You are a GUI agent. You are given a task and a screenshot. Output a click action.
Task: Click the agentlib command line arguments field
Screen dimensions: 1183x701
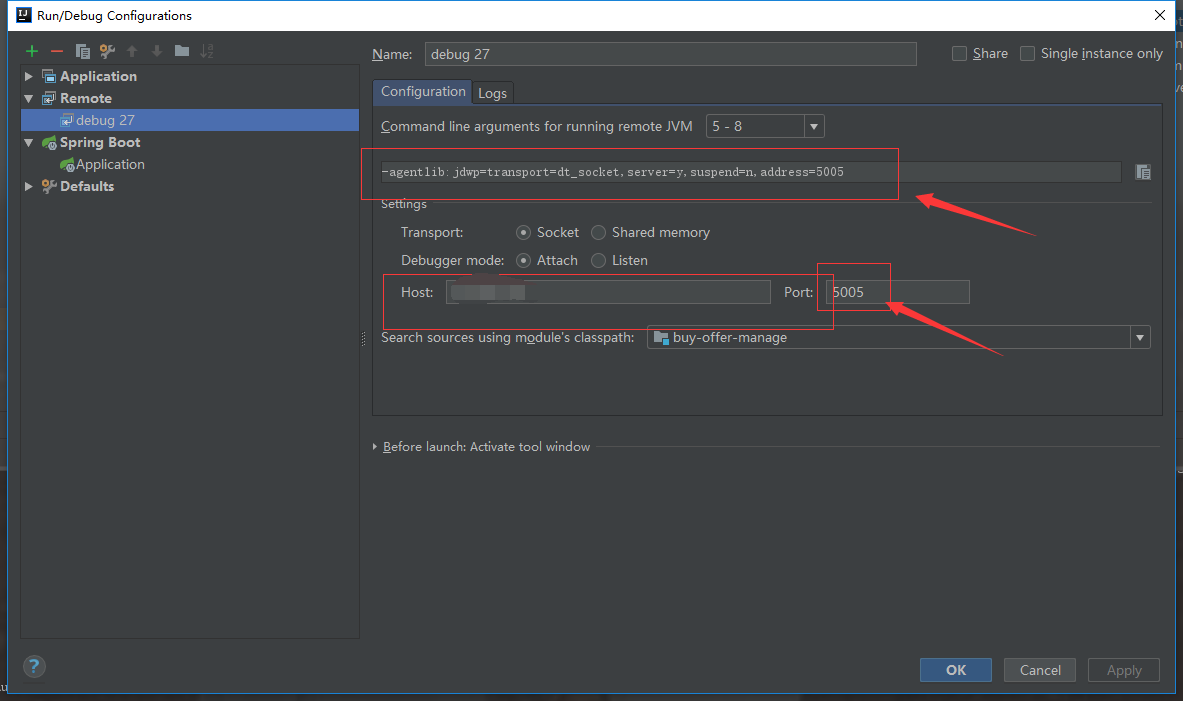pyautogui.click(x=750, y=172)
